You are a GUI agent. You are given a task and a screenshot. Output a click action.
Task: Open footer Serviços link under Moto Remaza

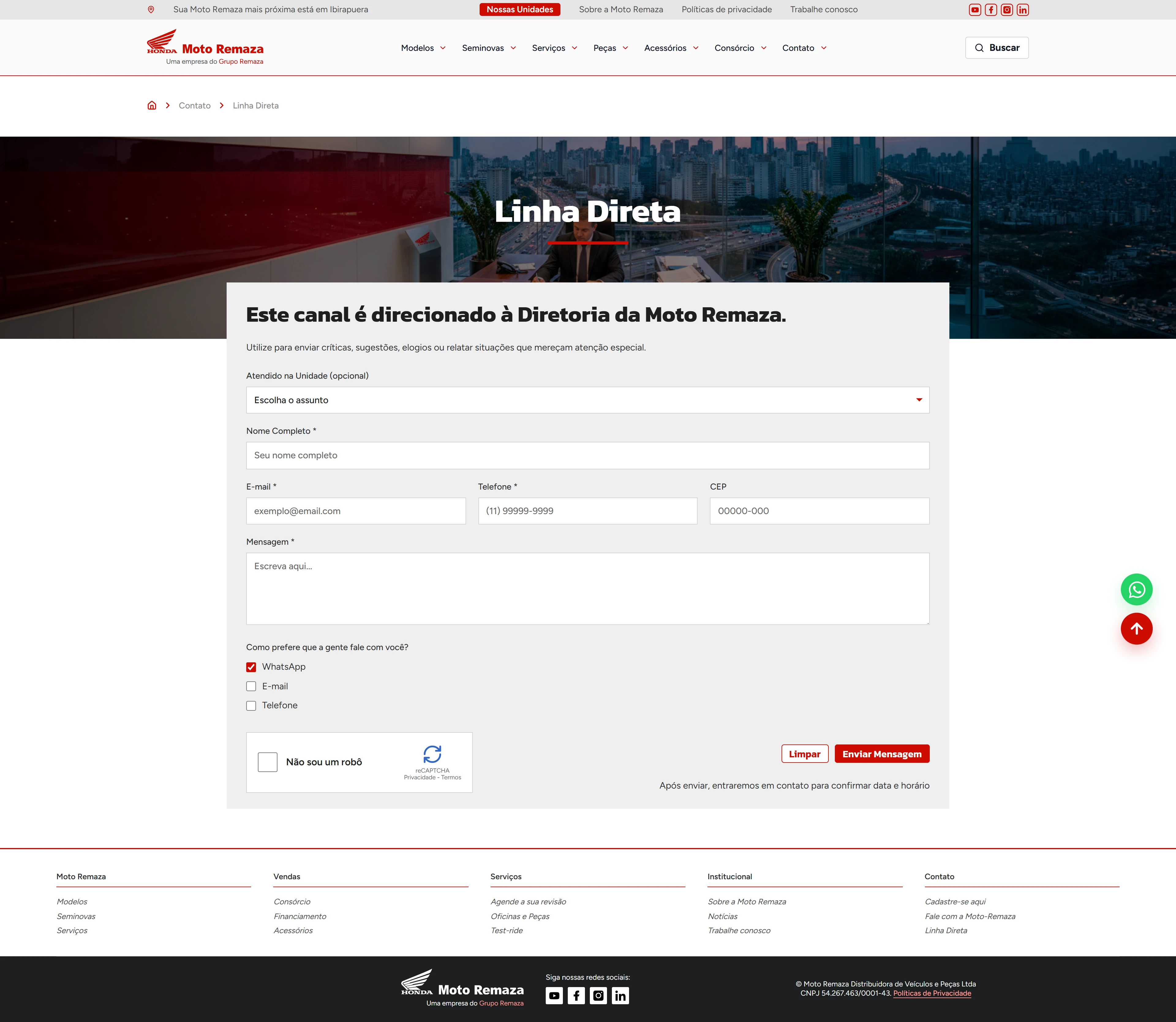tap(72, 931)
